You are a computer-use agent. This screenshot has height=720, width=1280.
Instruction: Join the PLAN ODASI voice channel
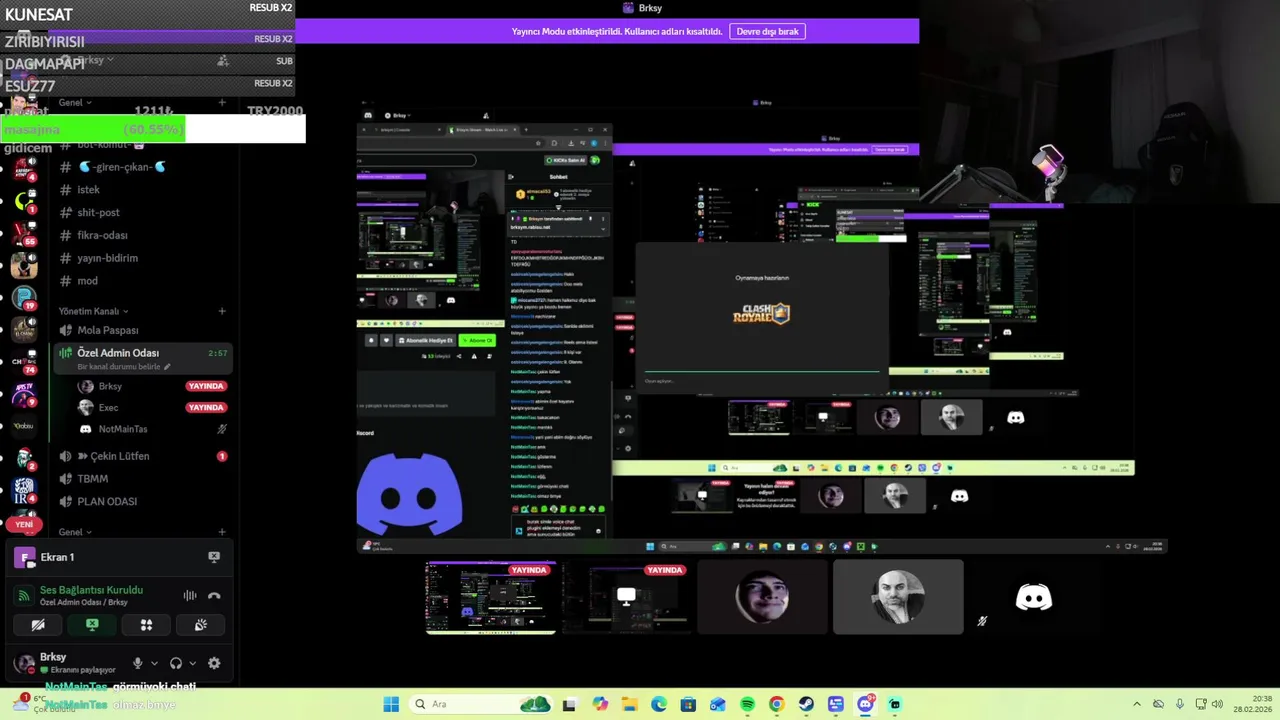tap(143, 502)
